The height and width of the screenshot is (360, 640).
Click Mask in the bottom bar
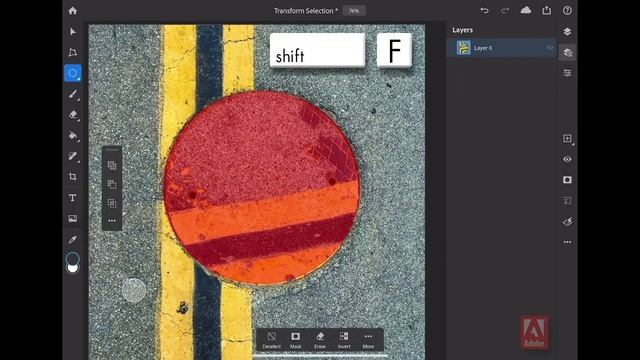click(296, 340)
